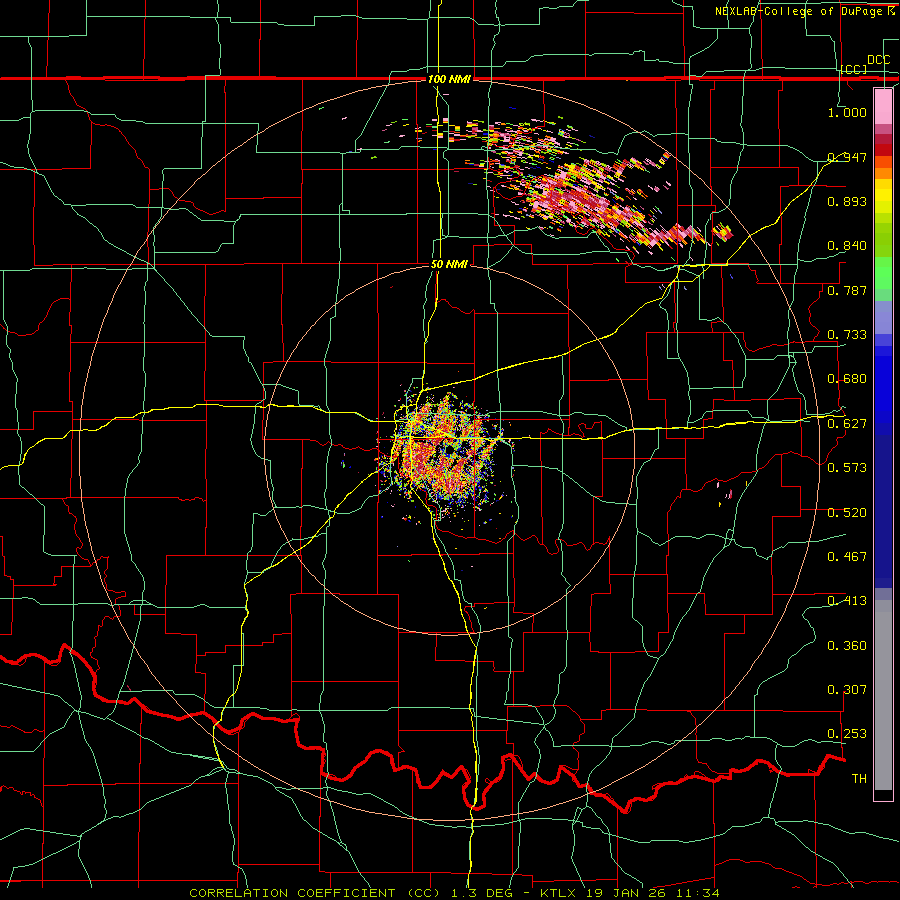
Task: Click the 1.000 legend value
Action: [847, 112]
